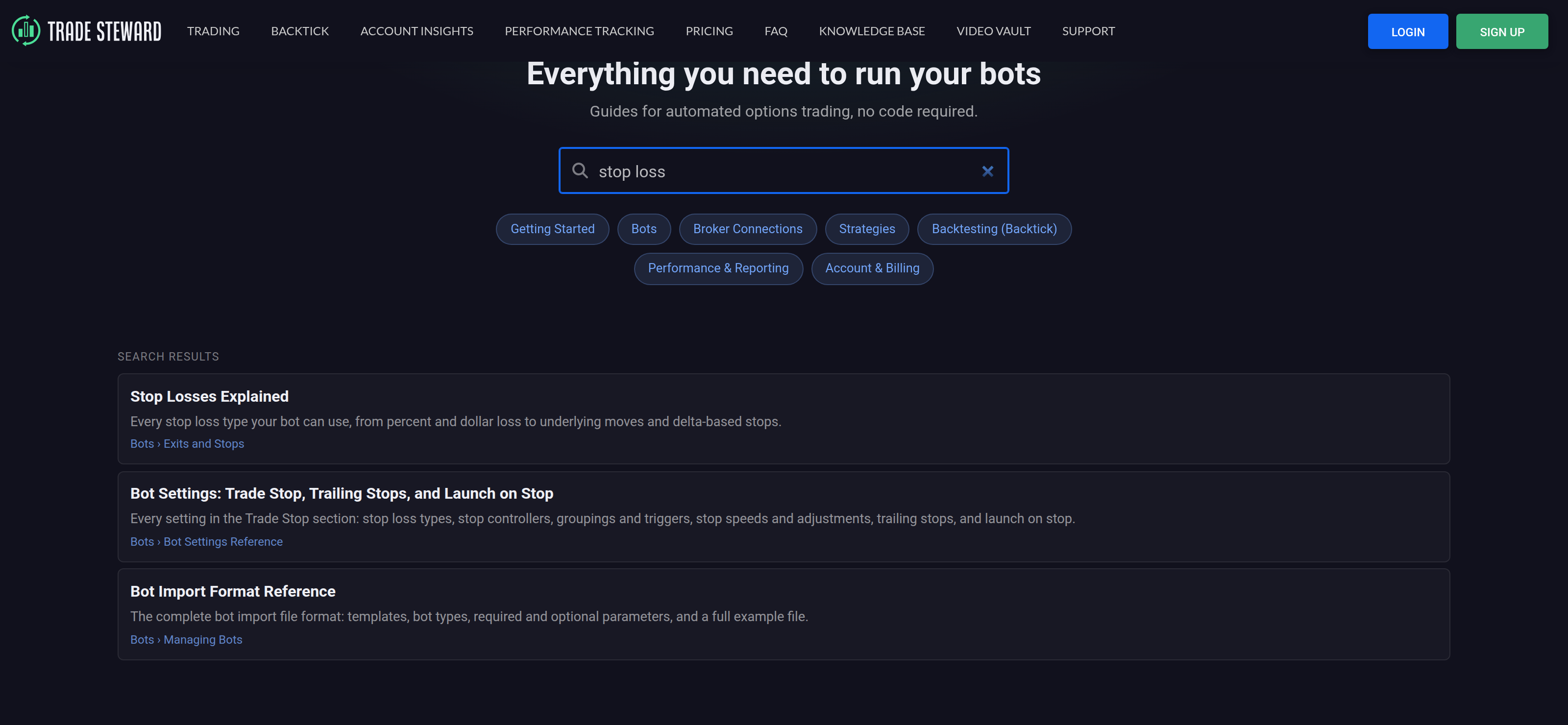Screen dimensions: 1568x725
Task: Navigate to Pricing
Action: tap(709, 31)
